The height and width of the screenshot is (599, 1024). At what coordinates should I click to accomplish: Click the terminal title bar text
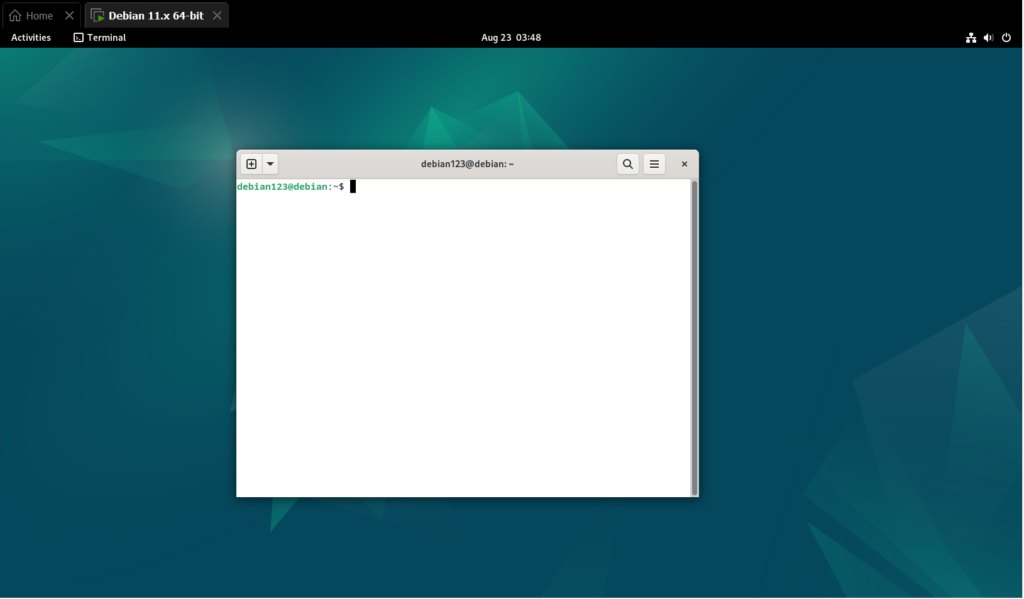click(466, 163)
